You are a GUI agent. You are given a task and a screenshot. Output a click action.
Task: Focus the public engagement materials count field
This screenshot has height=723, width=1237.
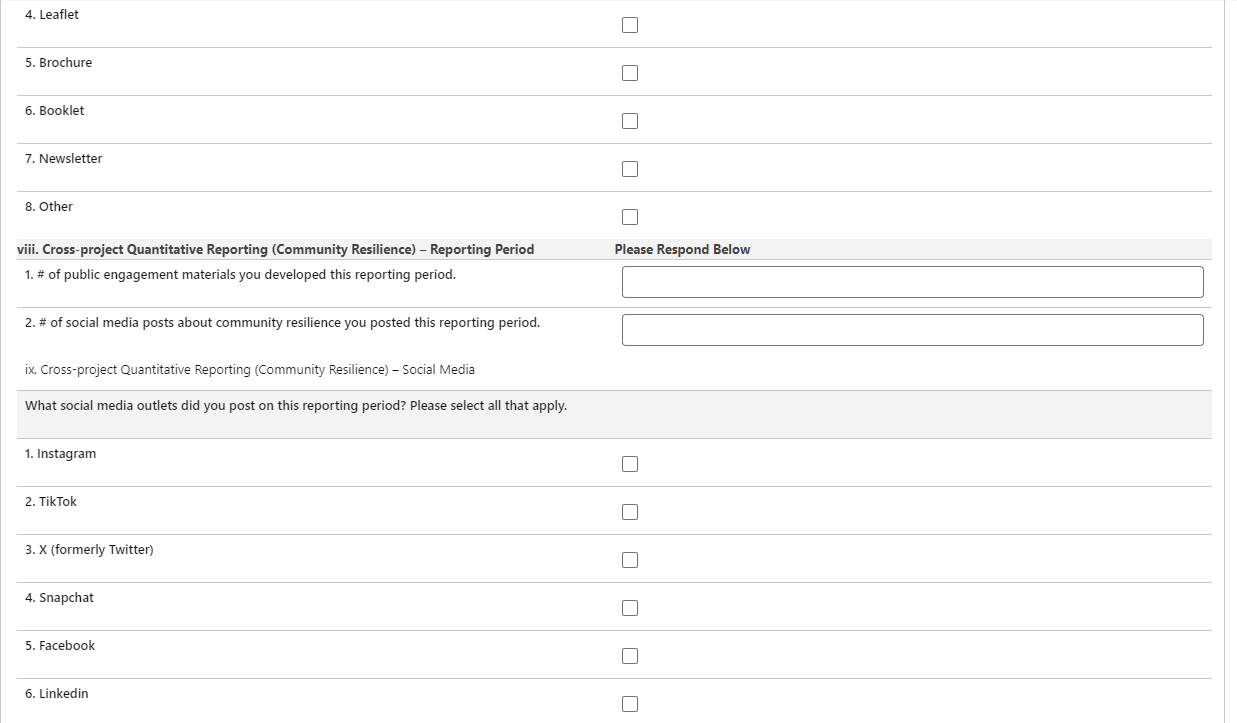pos(912,282)
